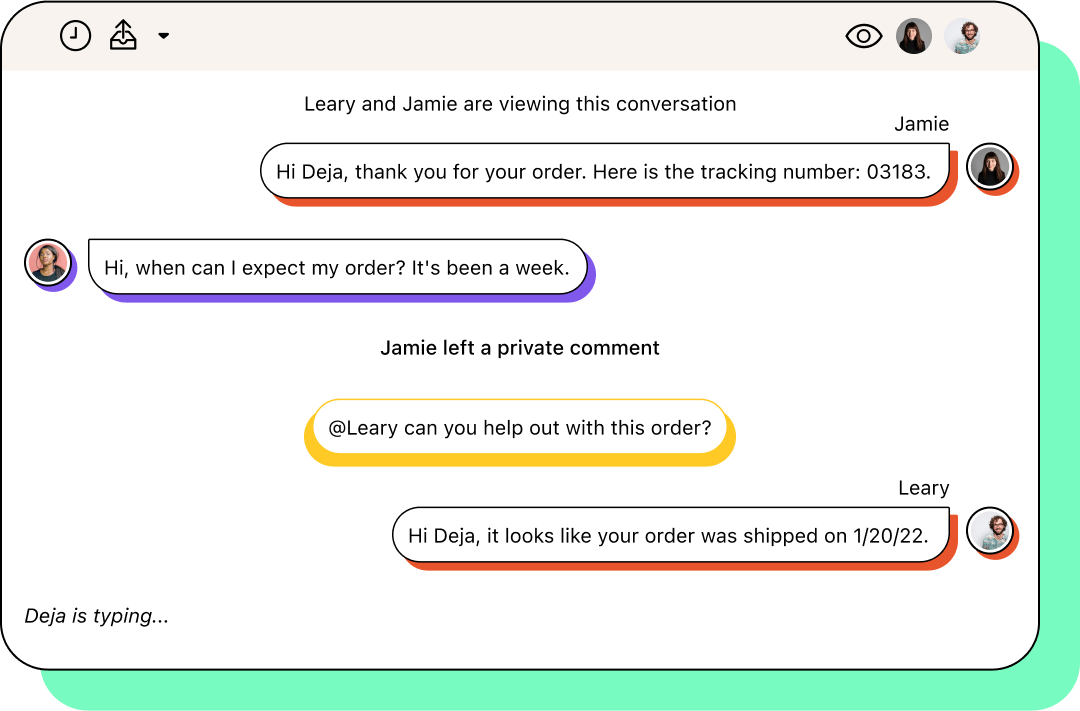The width and height of the screenshot is (1080, 711).
Task: Select the tracking number message bubble
Action: 605,171
